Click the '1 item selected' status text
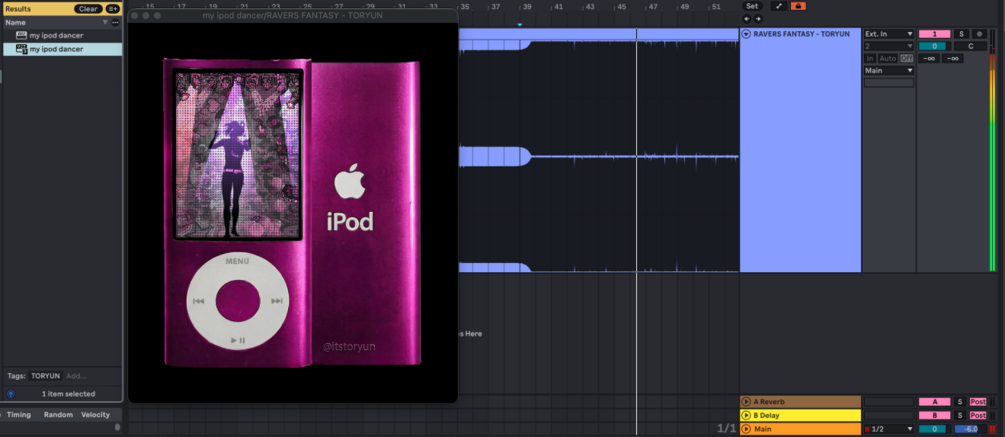The height and width of the screenshot is (437, 1005). click(x=68, y=393)
